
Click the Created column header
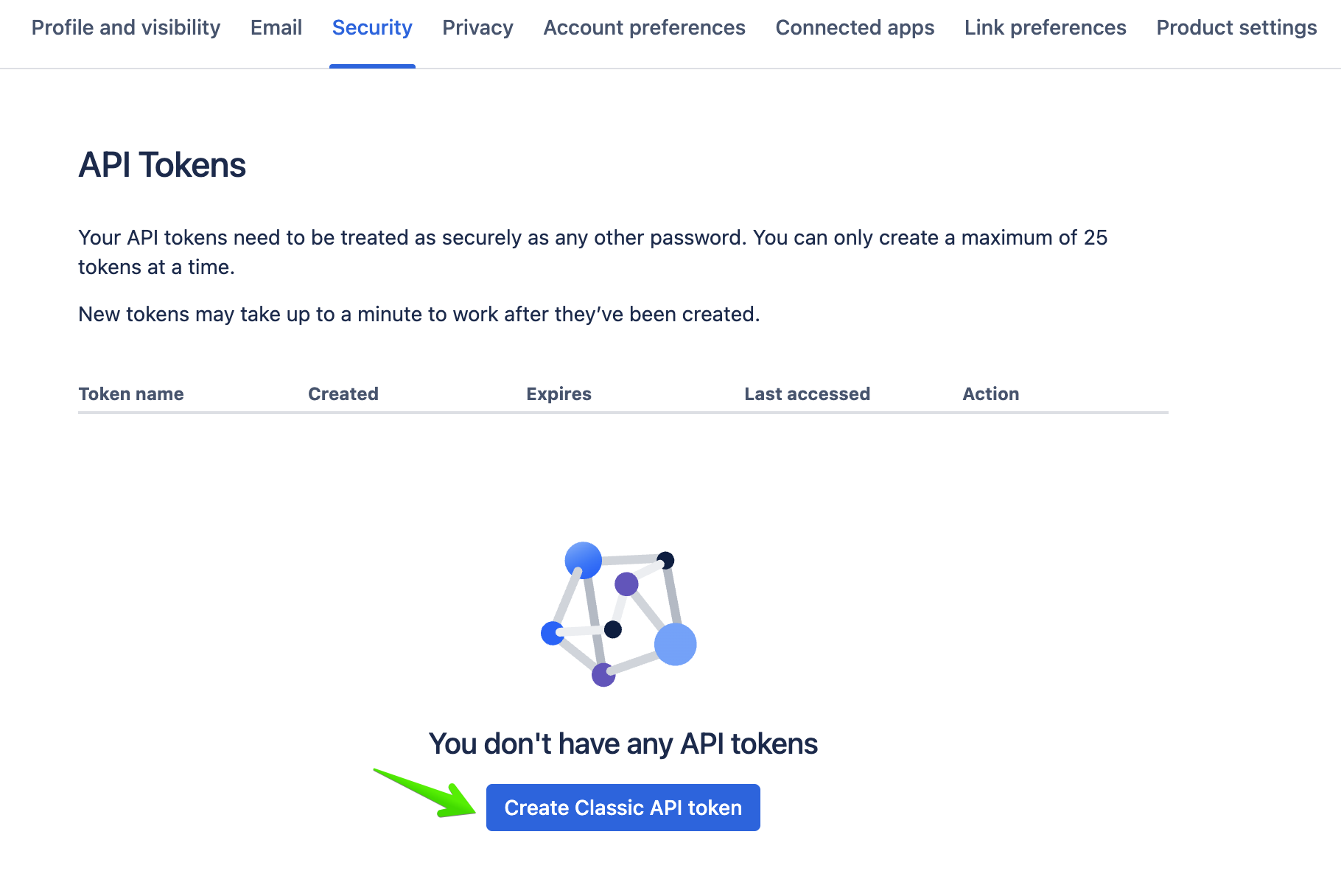click(x=343, y=394)
